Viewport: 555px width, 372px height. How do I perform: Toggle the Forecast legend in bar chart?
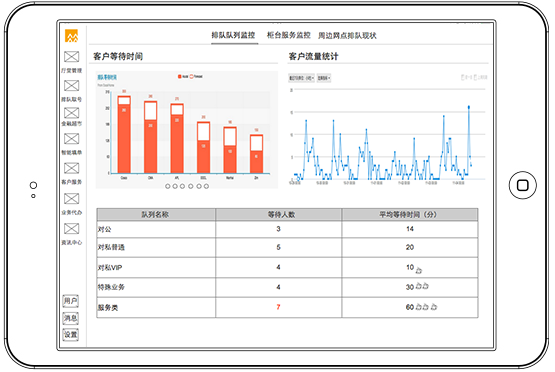click(x=196, y=76)
